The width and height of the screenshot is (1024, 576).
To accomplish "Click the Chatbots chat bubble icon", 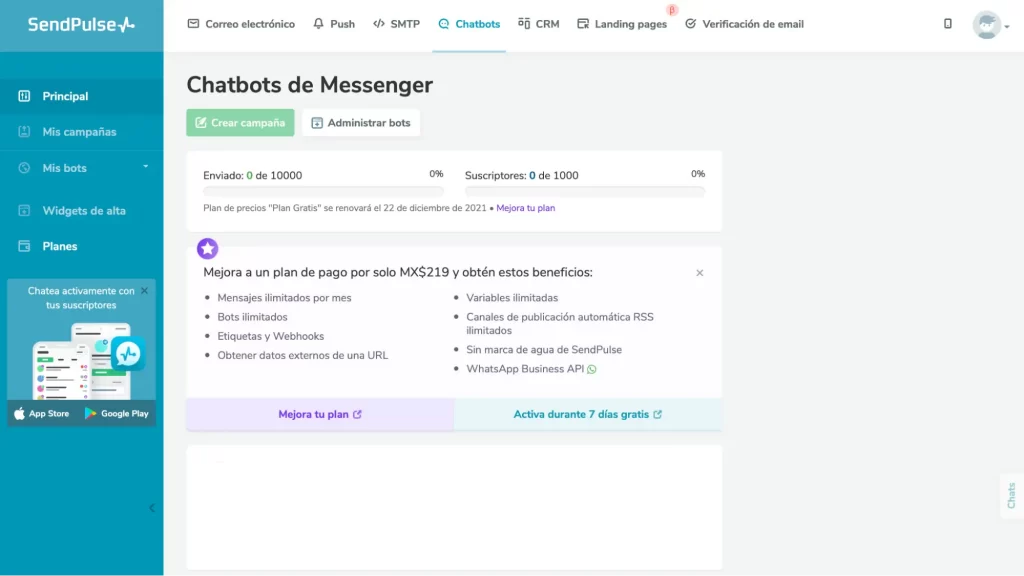I will 443,24.
